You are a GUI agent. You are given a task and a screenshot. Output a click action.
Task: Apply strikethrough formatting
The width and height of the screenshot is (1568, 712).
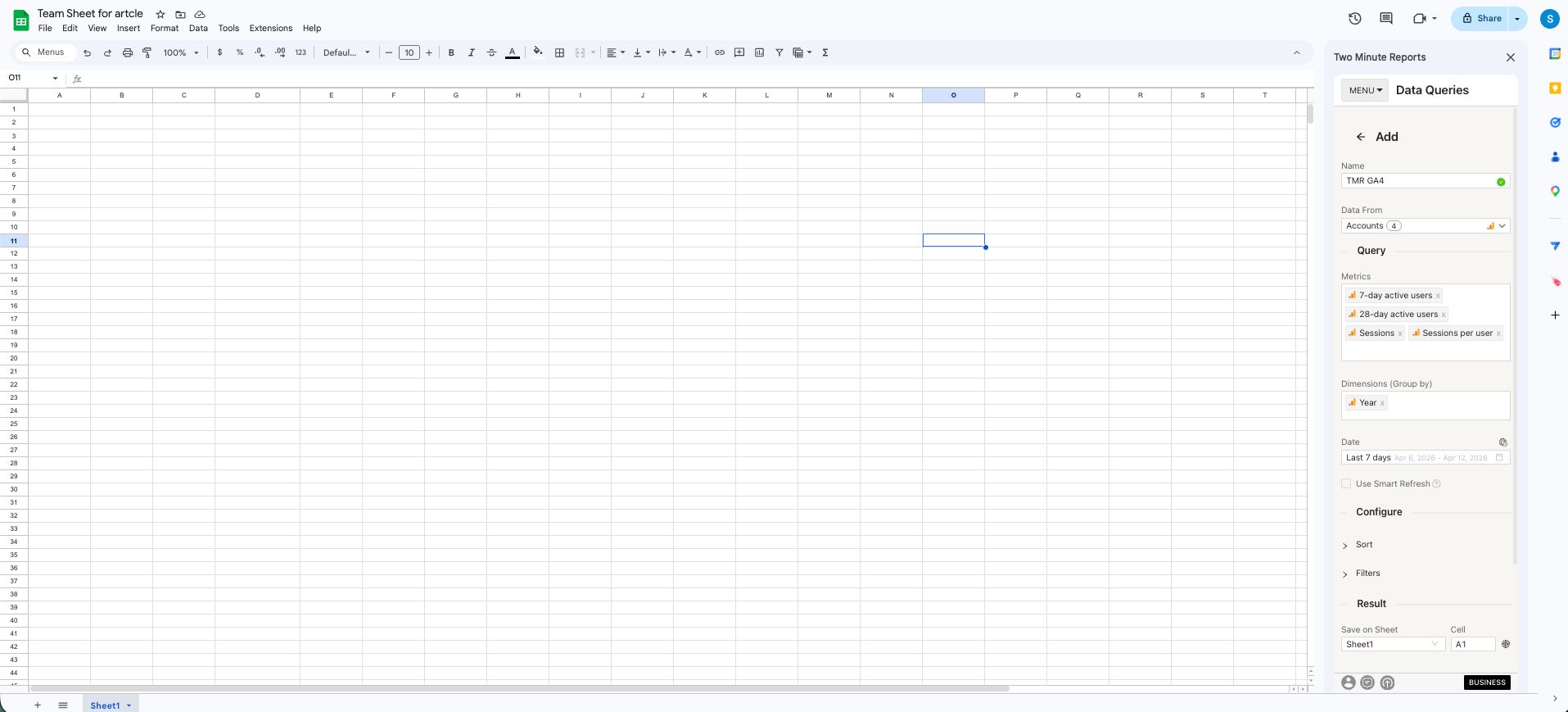[491, 52]
